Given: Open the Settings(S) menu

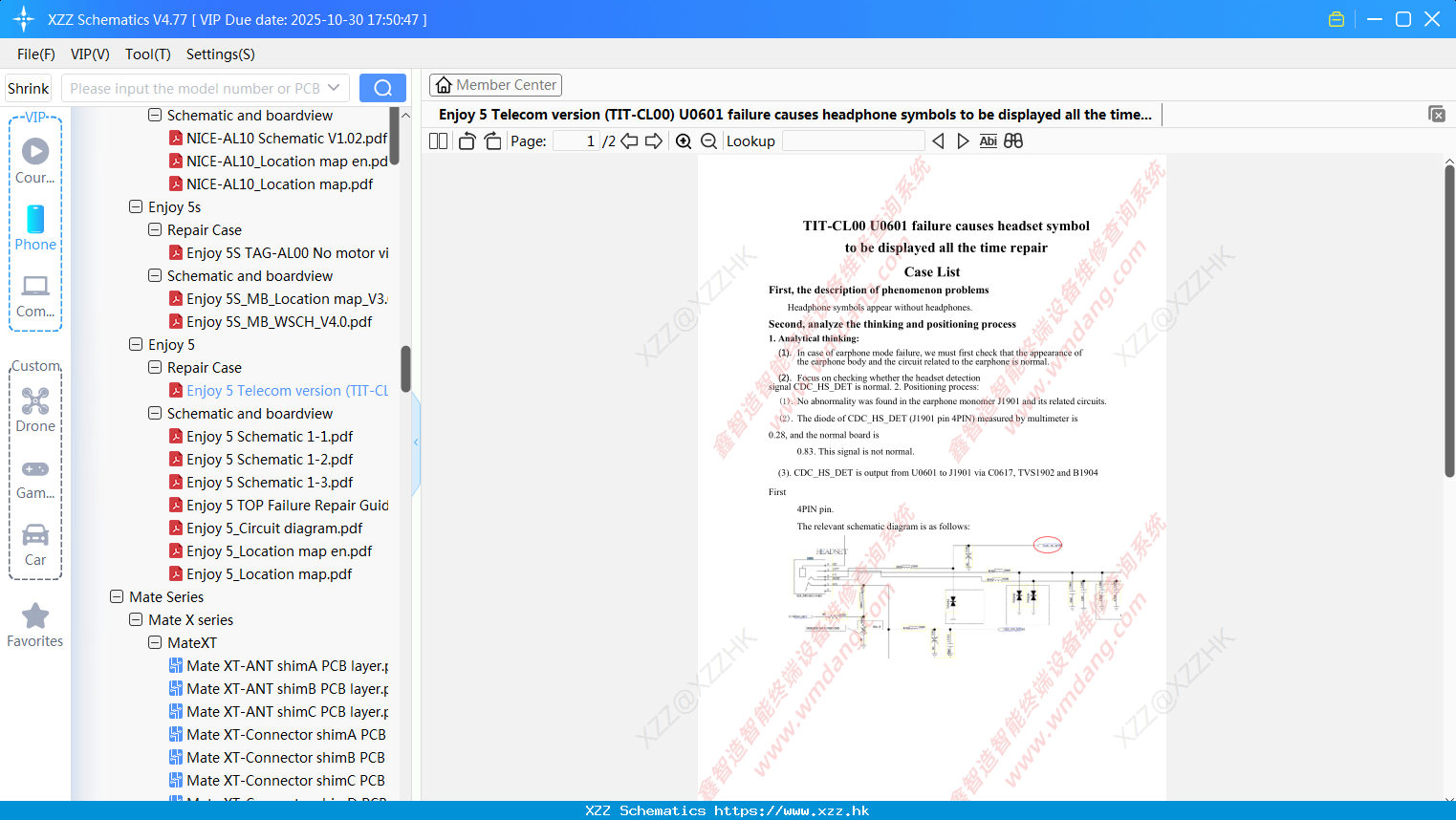Looking at the screenshot, I should [x=221, y=54].
